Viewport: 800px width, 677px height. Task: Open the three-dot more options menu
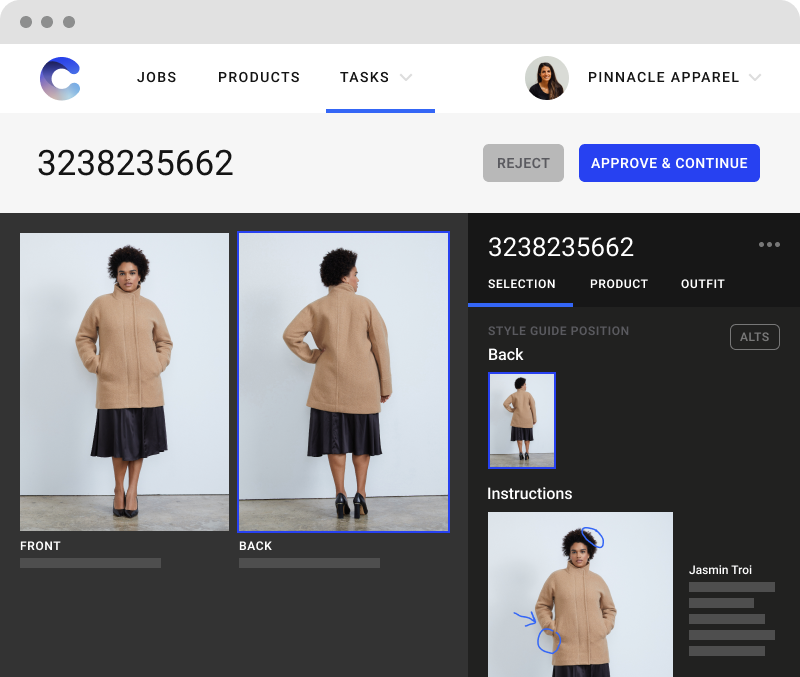(x=769, y=245)
